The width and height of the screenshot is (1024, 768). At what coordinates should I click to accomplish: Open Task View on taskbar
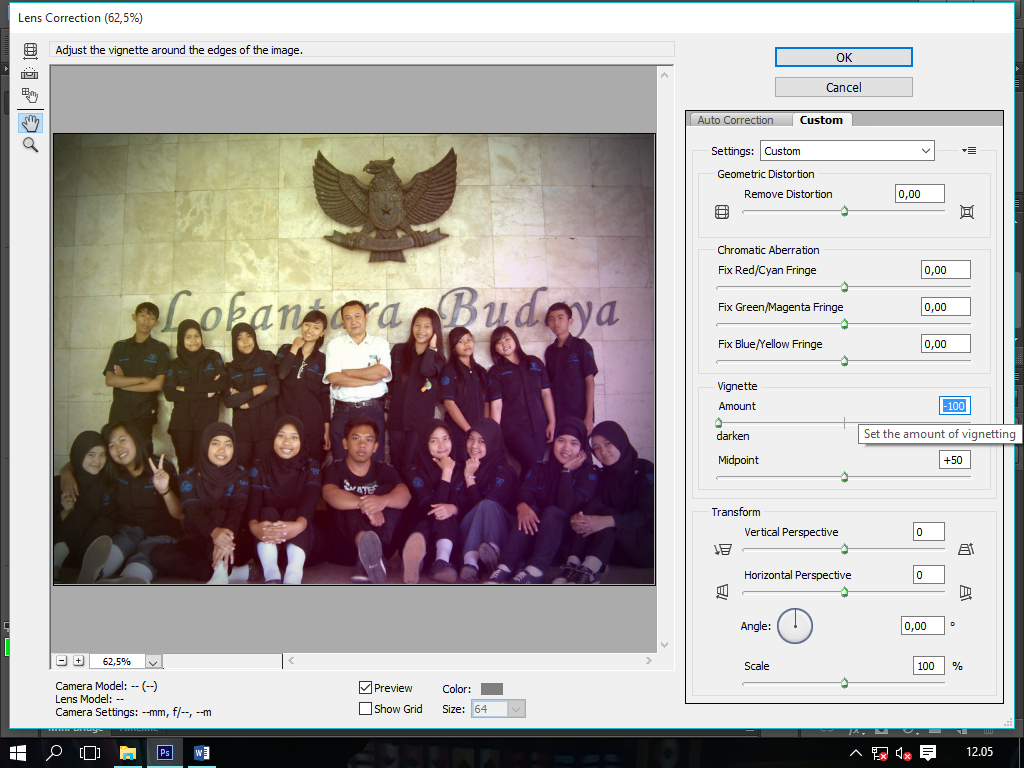(90, 752)
